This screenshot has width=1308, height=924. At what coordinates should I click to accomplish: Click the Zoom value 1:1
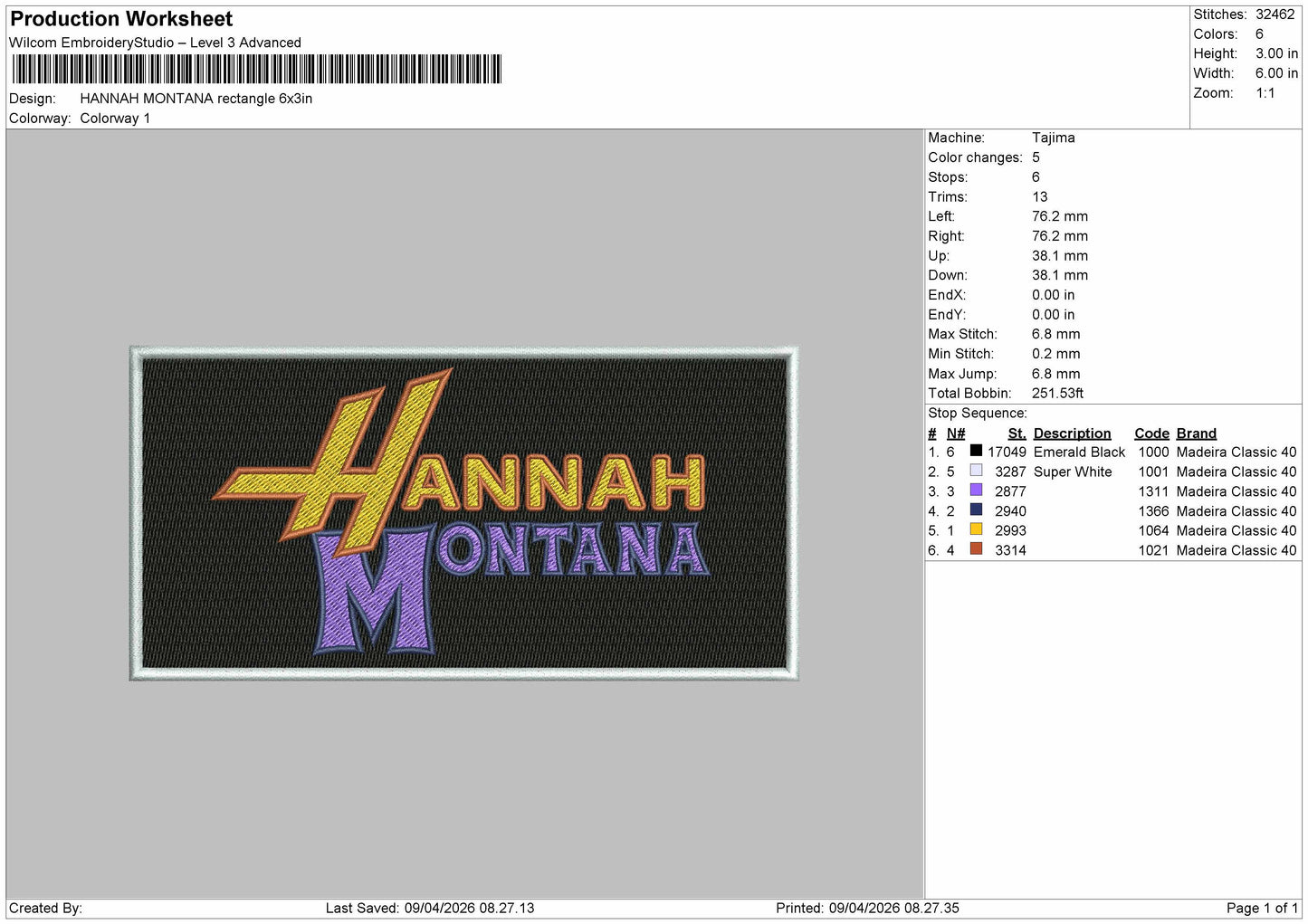point(1265,93)
